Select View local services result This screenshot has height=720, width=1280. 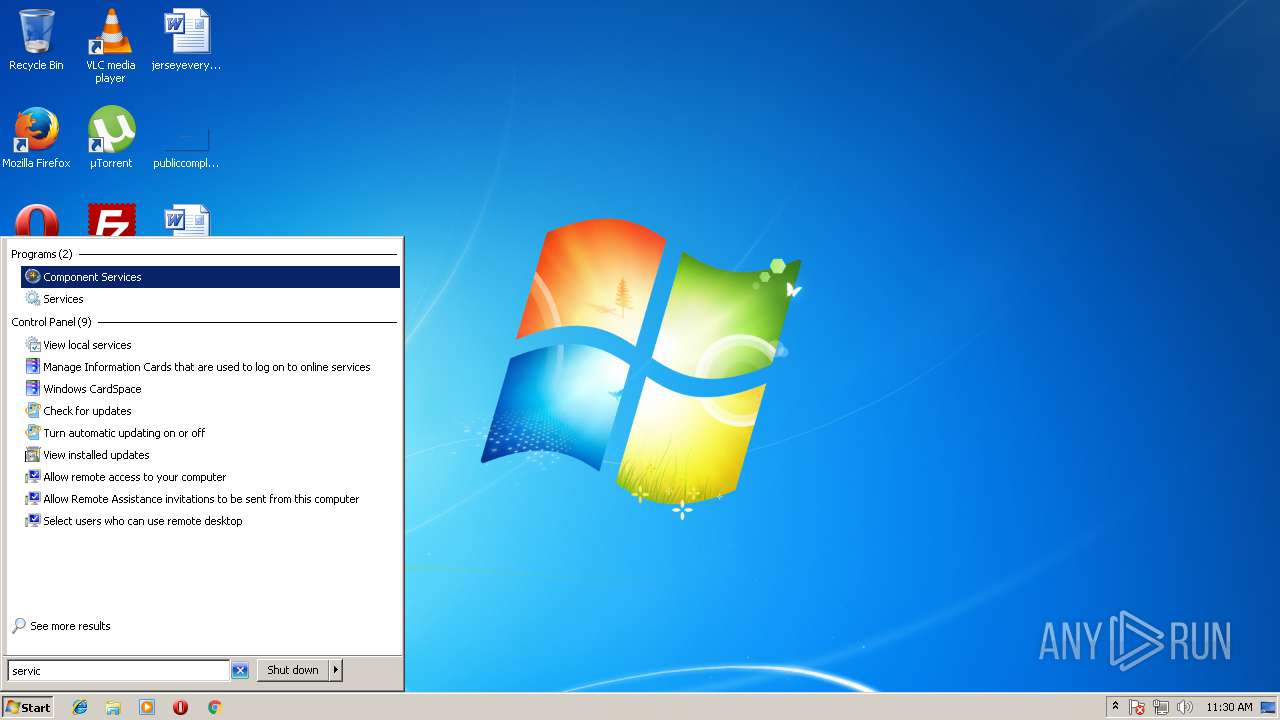click(x=210, y=345)
